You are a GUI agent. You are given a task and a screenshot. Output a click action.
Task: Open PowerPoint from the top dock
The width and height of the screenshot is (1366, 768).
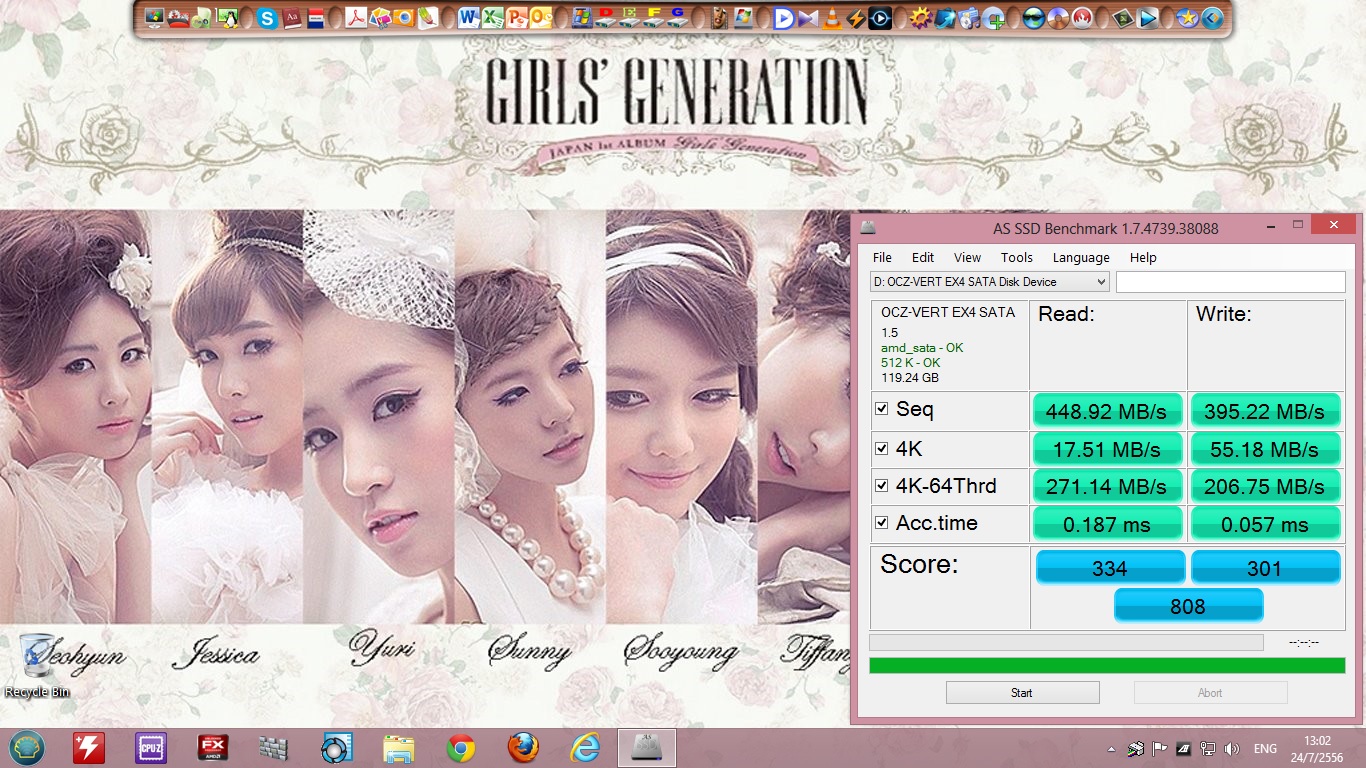click(517, 18)
